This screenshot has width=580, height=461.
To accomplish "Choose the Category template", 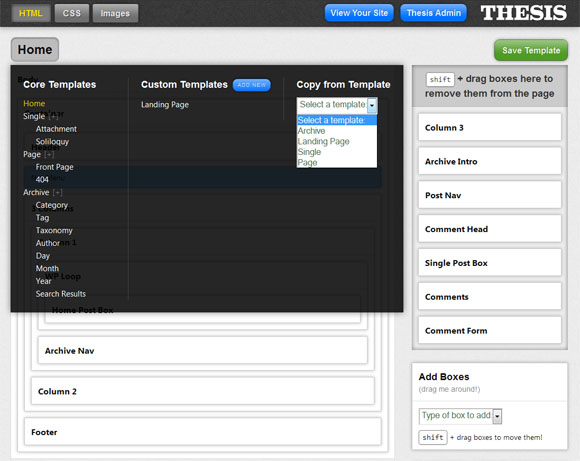I will coord(52,205).
